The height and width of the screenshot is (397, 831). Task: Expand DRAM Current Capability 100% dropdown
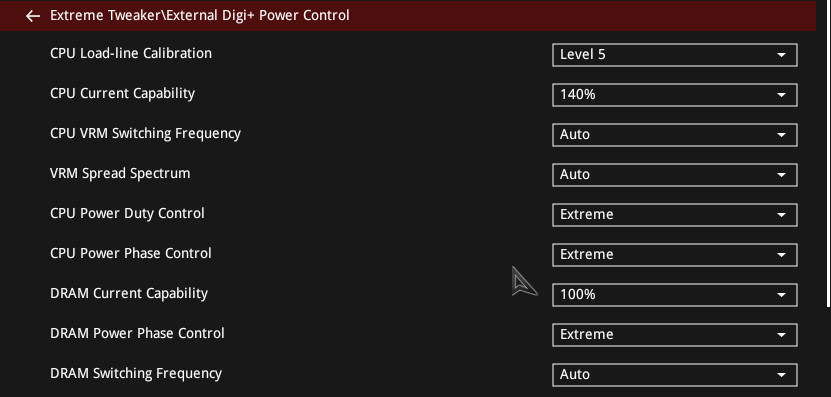(x=675, y=295)
